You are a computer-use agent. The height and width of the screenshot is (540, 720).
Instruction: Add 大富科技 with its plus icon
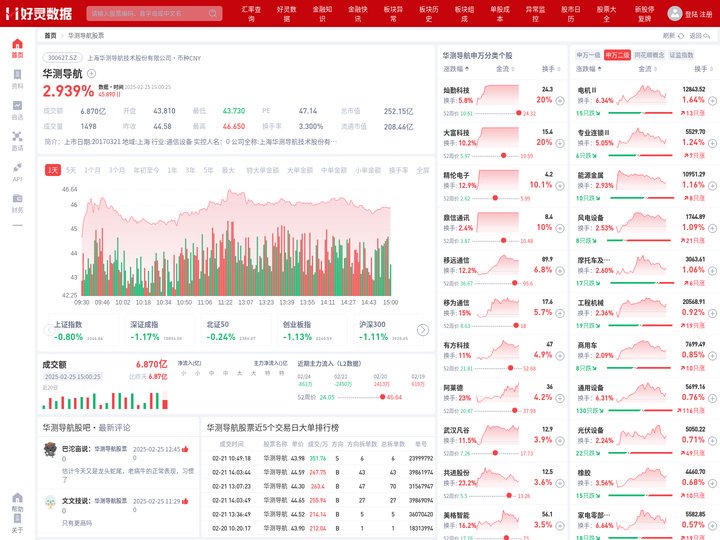pos(560,143)
